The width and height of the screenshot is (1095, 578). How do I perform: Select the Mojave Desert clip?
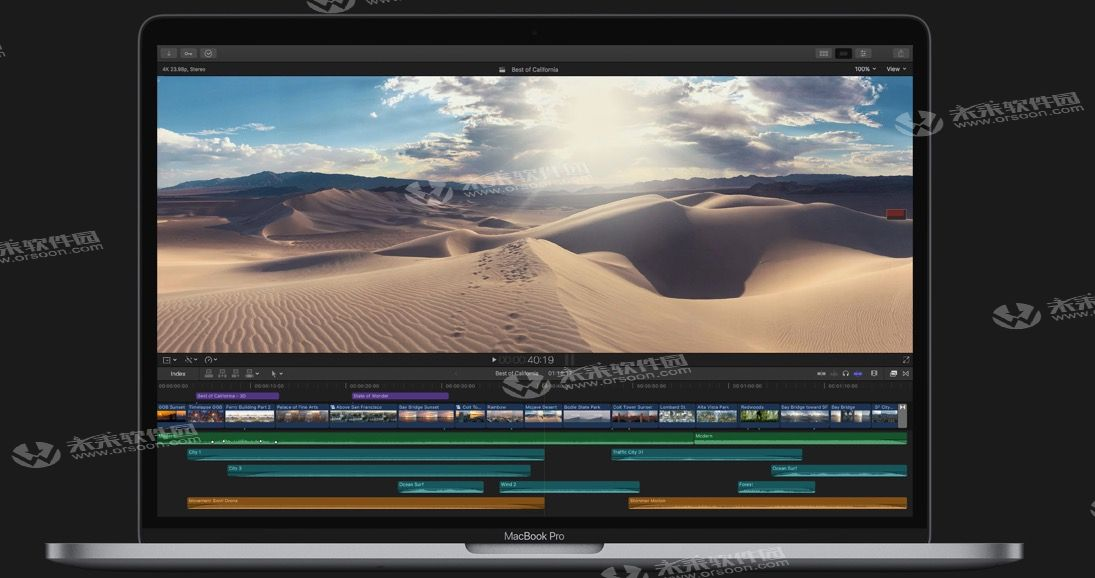(543, 414)
